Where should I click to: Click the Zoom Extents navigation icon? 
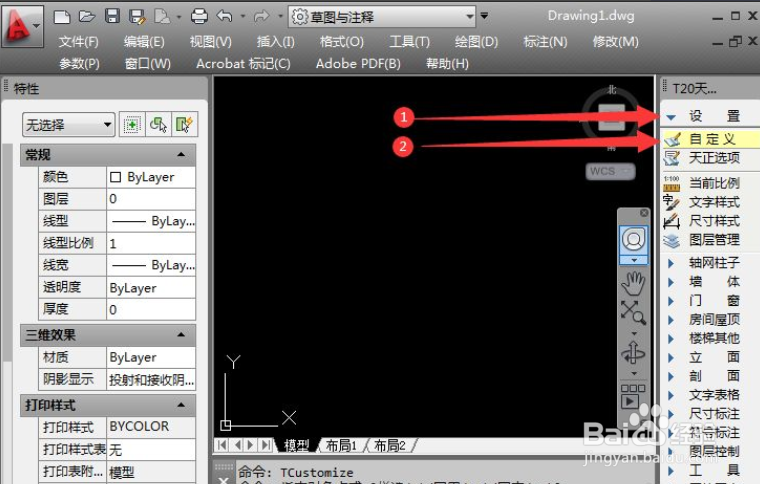tap(633, 312)
